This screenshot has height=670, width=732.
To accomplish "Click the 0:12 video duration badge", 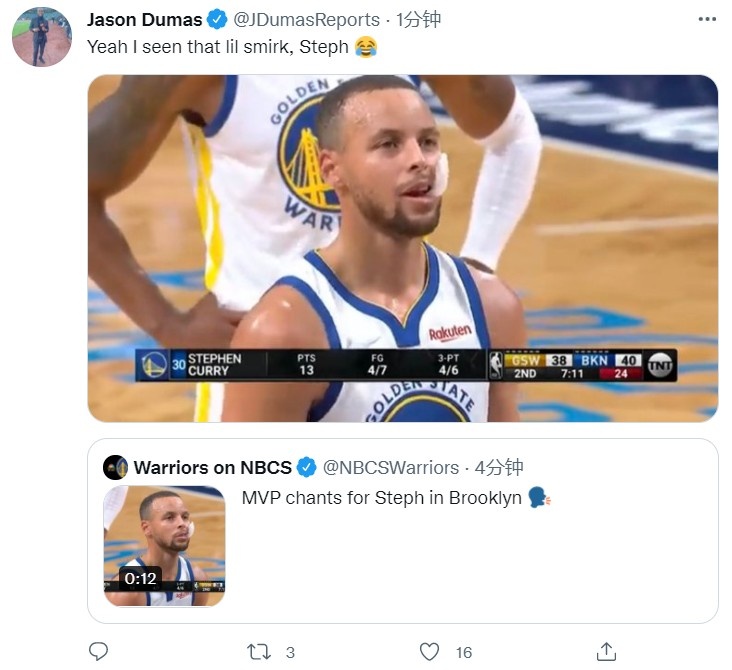I will pyautogui.click(x=140, y=578).
